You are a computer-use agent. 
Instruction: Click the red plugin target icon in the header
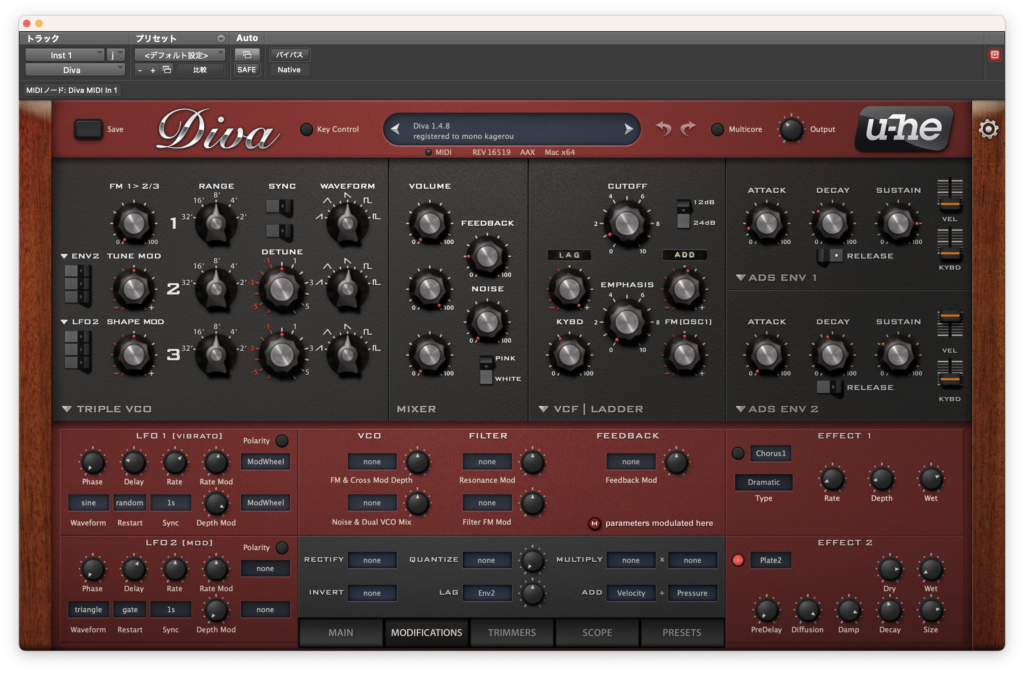995,55
